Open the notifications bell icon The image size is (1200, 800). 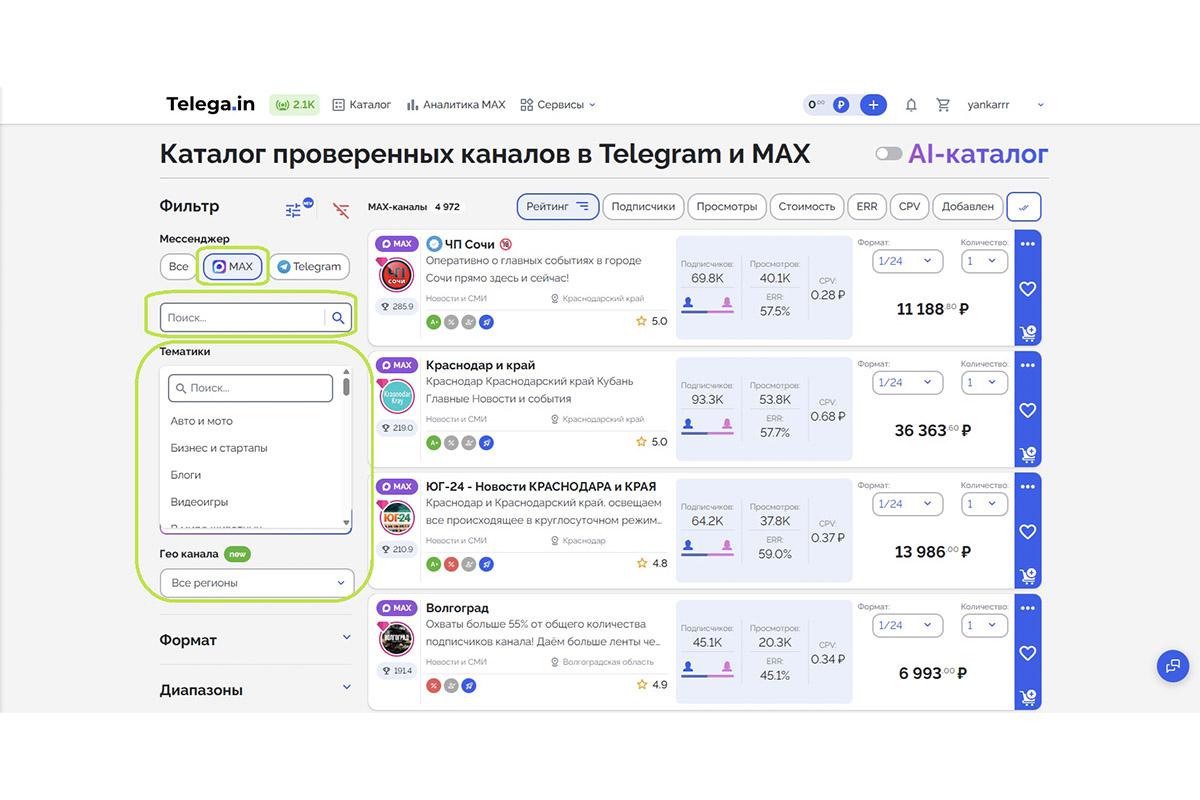point(911,104)
